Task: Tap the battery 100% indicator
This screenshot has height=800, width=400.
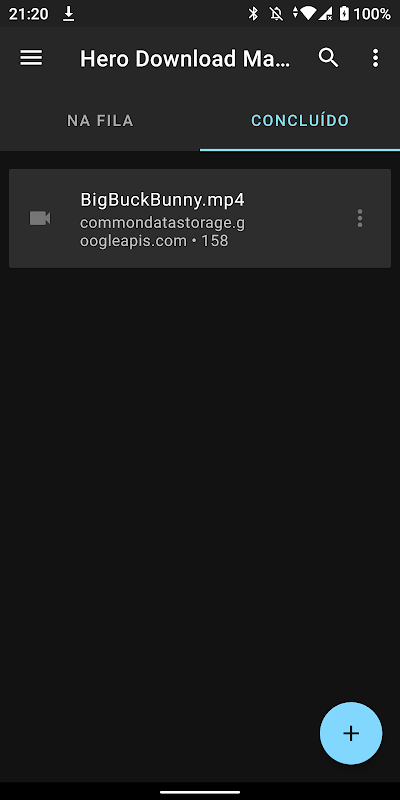Action: point(365,14)
